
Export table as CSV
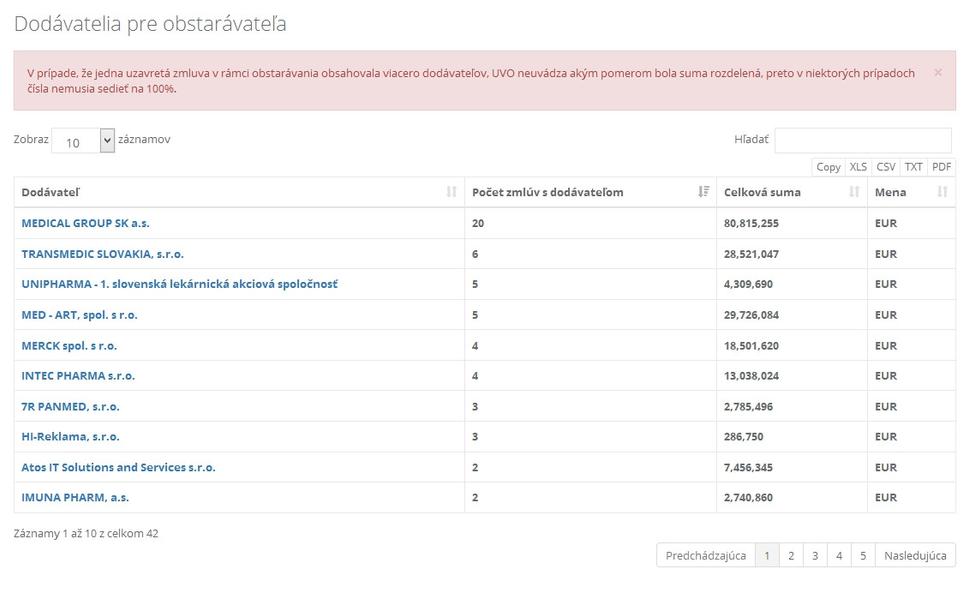click(x=886, y=167)
